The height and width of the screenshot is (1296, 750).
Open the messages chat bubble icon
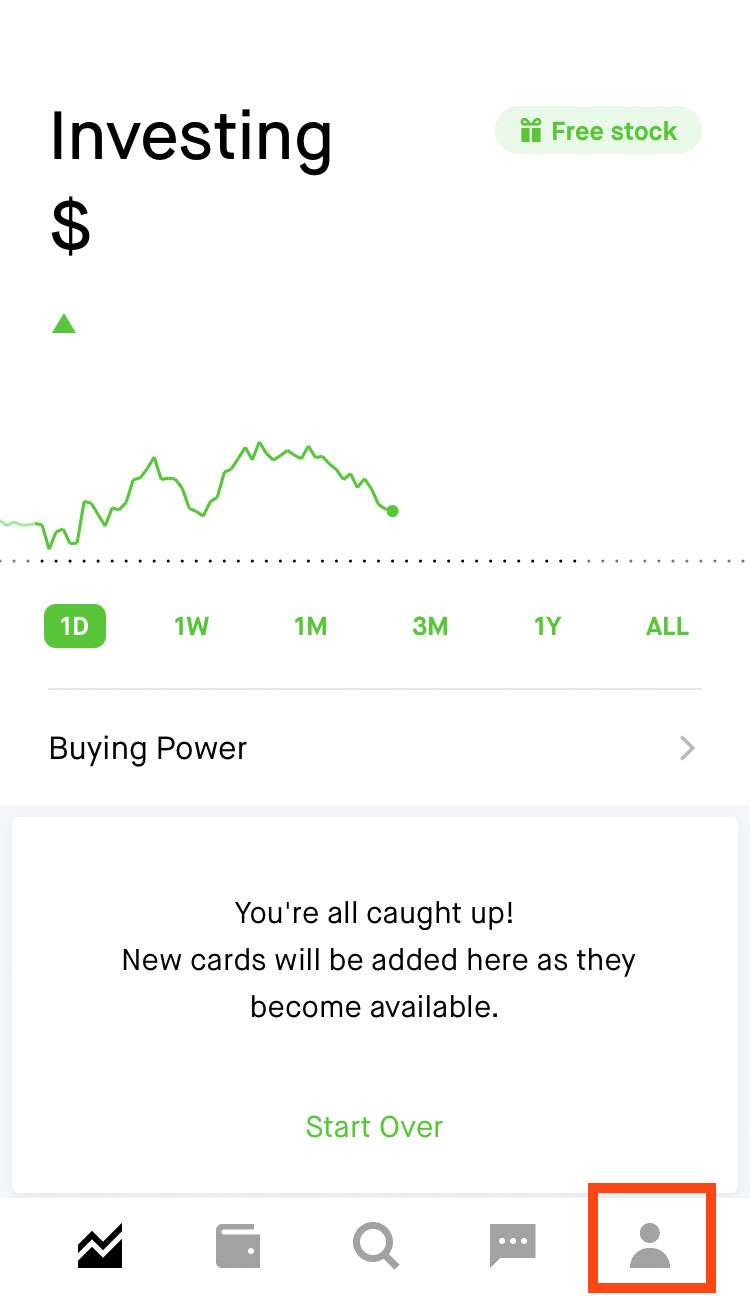coord(513,1246)
